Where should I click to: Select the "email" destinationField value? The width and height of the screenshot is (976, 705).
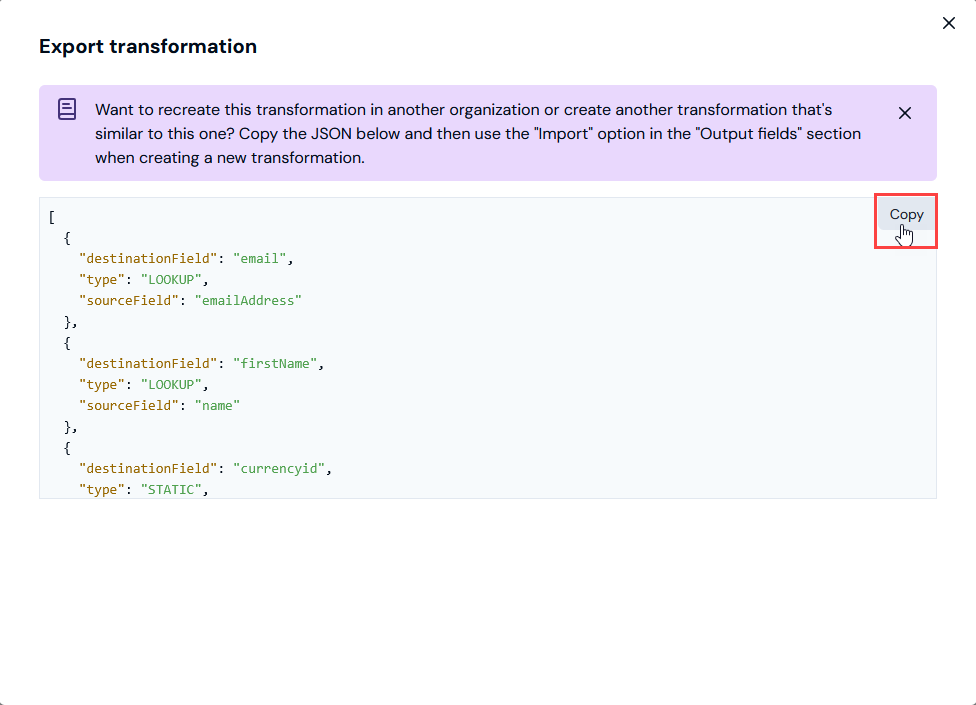click(x=260, y=258)
